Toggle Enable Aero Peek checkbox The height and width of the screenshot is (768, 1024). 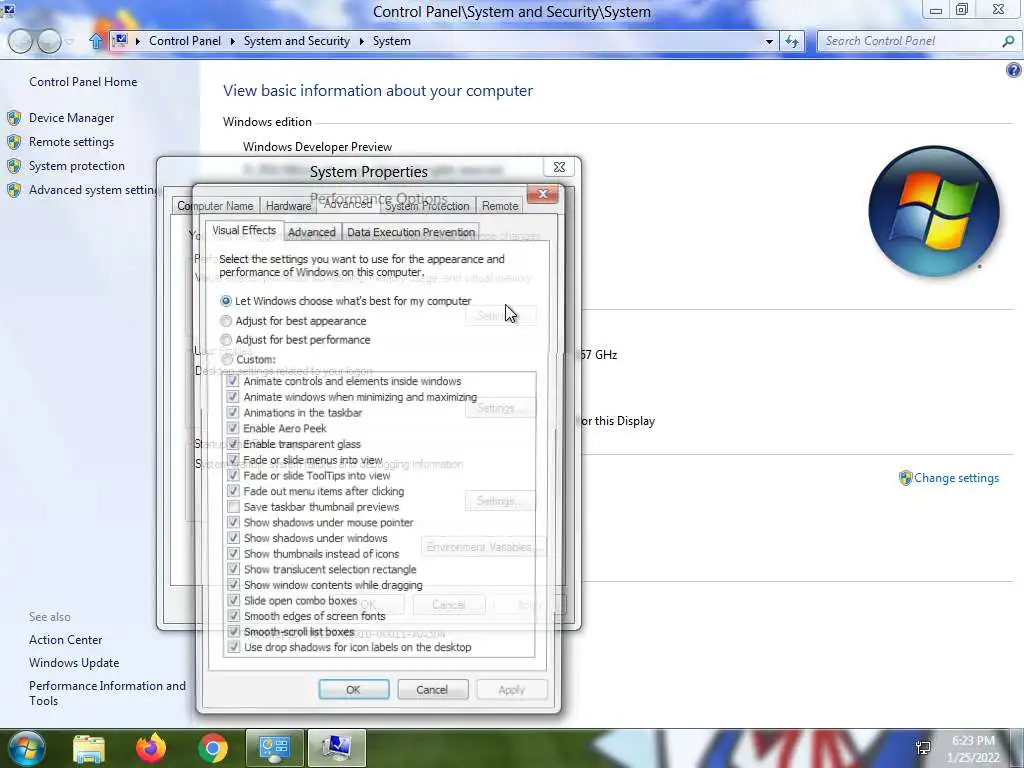(x=233, y=428)
